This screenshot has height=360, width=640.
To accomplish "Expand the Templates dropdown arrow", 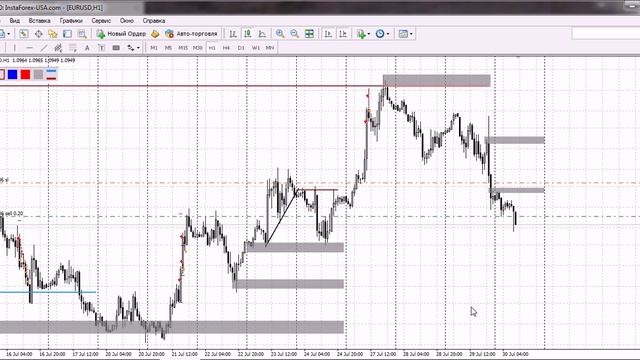I will (x=411, y=34).
